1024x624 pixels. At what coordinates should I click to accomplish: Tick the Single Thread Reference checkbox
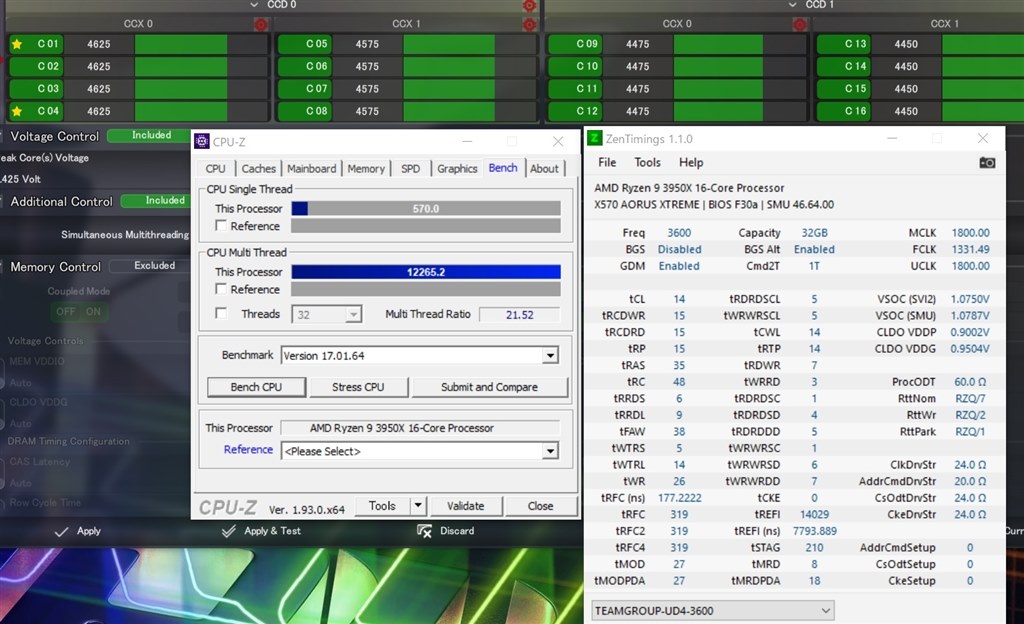(221, 225)
